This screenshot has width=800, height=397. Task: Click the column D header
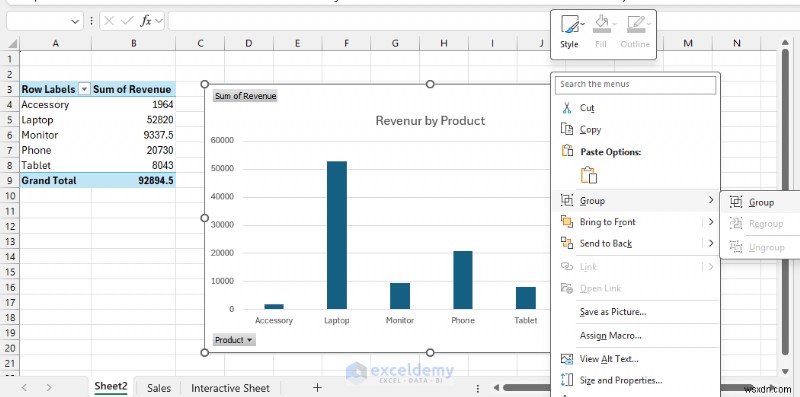pos(248,43)
